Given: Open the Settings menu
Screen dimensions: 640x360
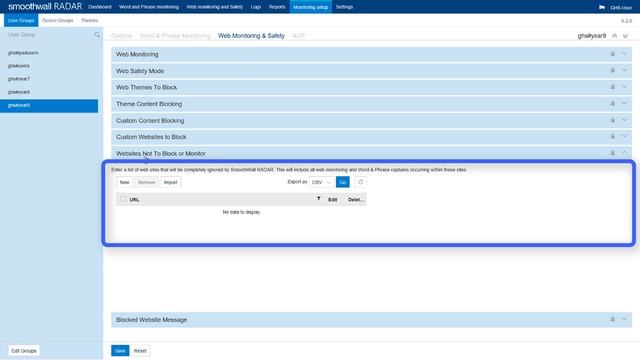Looking at the screenshot, I should pyautogui.click(x=344, y=7).
